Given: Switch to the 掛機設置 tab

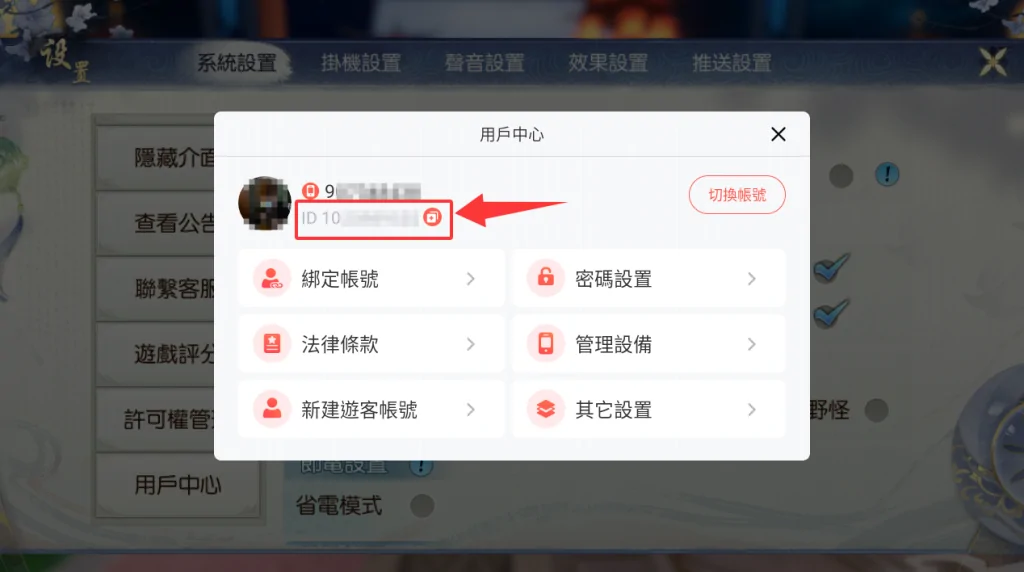Looking at the screenshot, I should (x=360, y=63).
